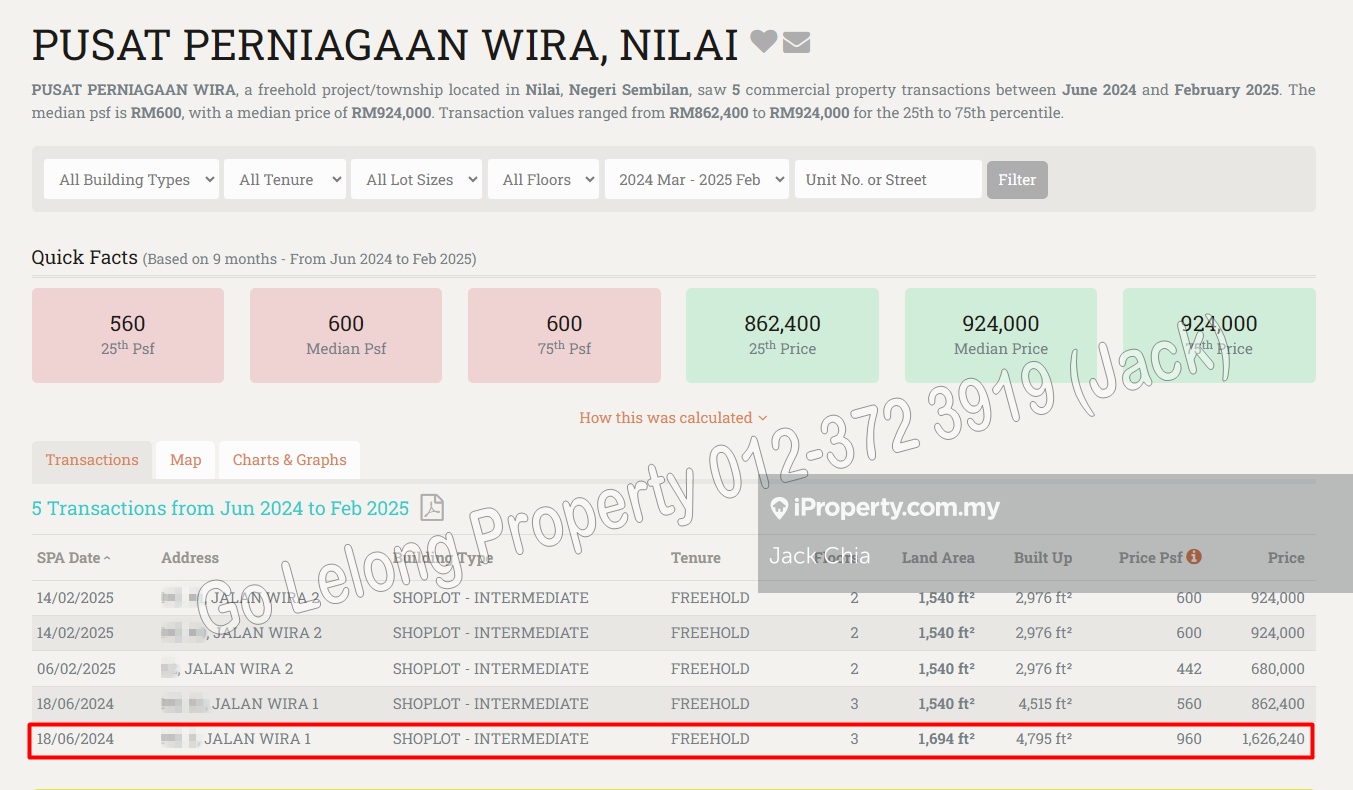Image resolution: width=1353 pixels, height=790 pixels.
Task: Switch to the Charts & Graphs tab
Action: coord(289,460)
